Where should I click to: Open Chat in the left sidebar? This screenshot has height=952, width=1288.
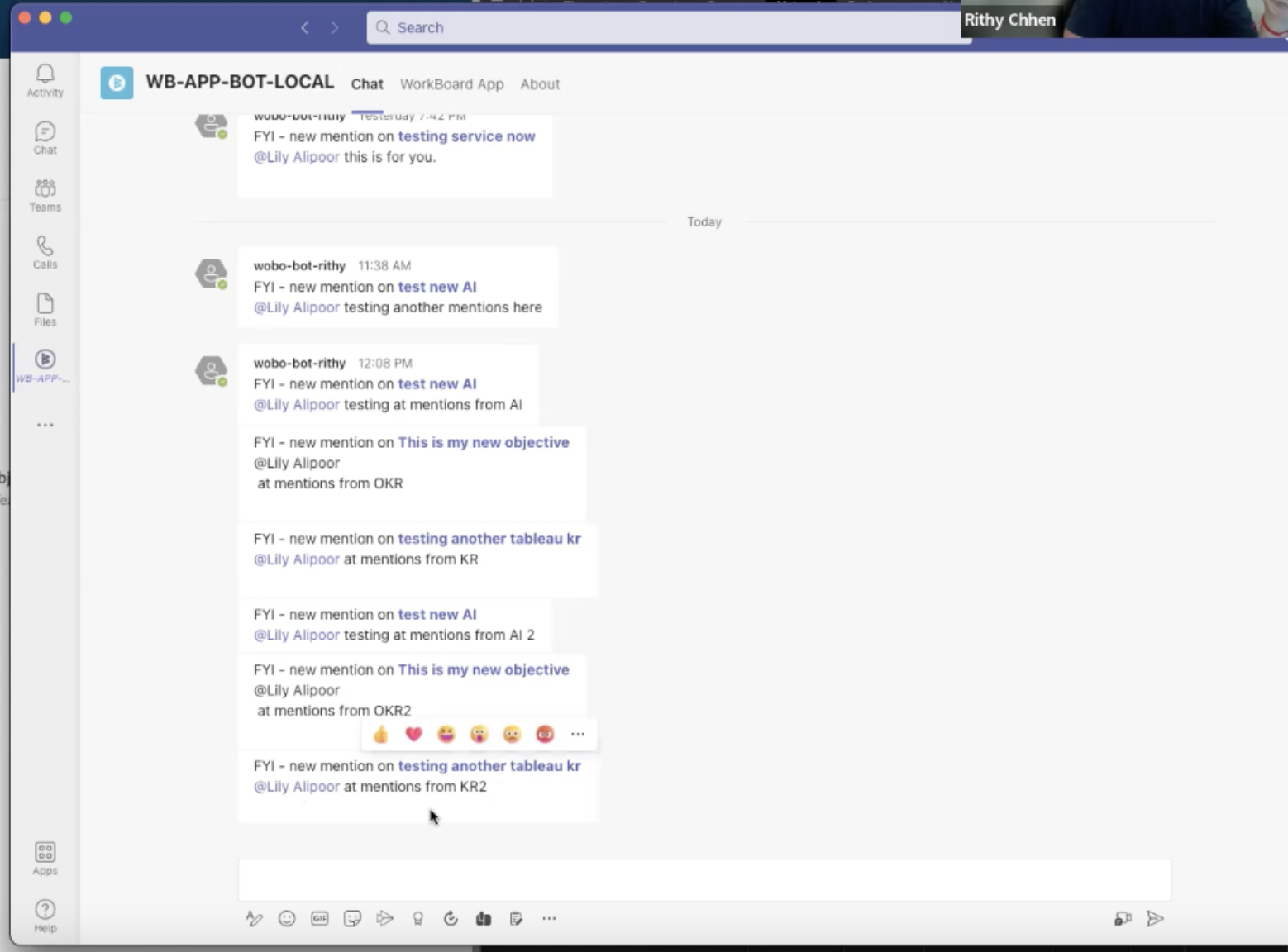(x=45, y=138)
